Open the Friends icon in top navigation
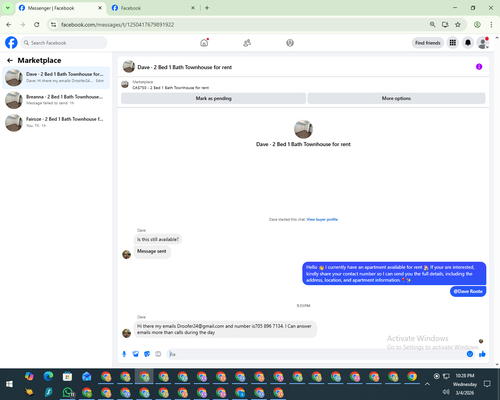 [x=247, y=43]
